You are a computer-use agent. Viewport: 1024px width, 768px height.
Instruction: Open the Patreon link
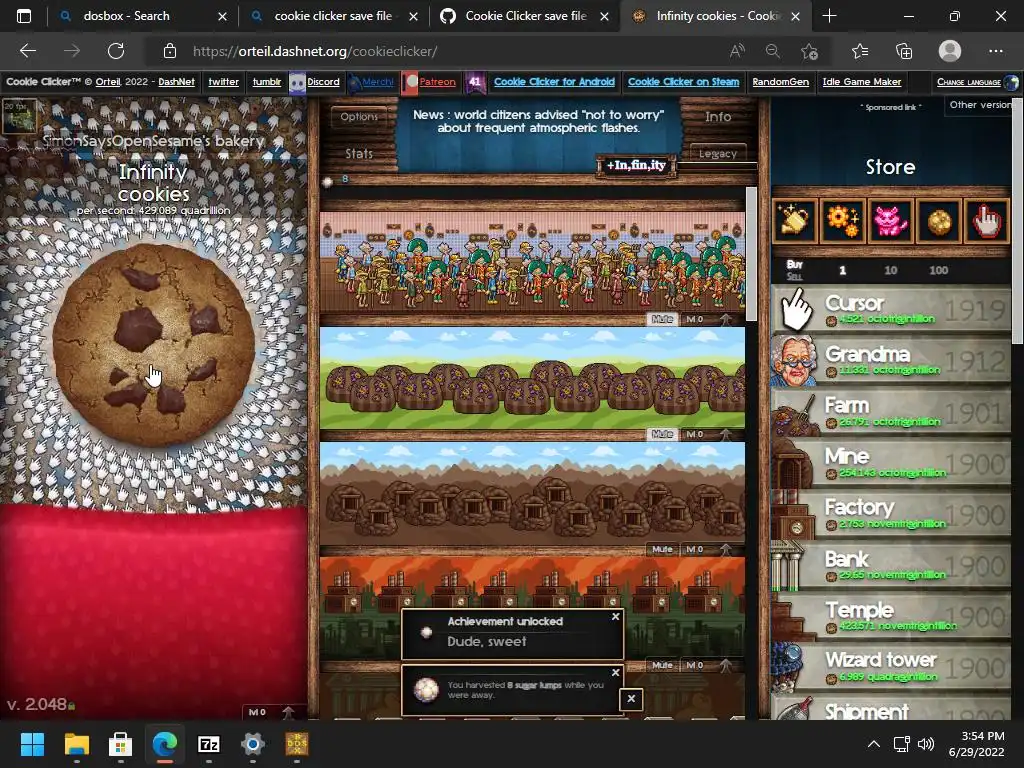coord(437,82)
